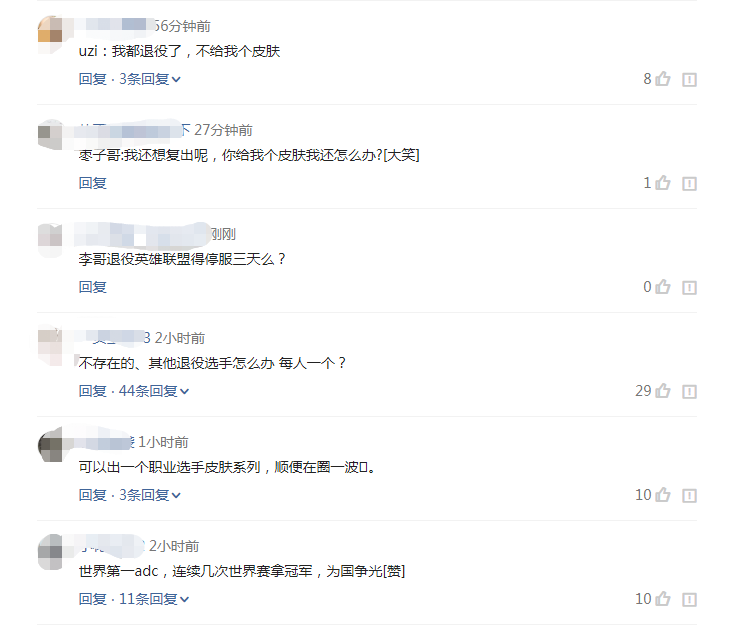Report the comment with 44 replies
Screen dimensions: 750x632
click(x=689, y=391)
